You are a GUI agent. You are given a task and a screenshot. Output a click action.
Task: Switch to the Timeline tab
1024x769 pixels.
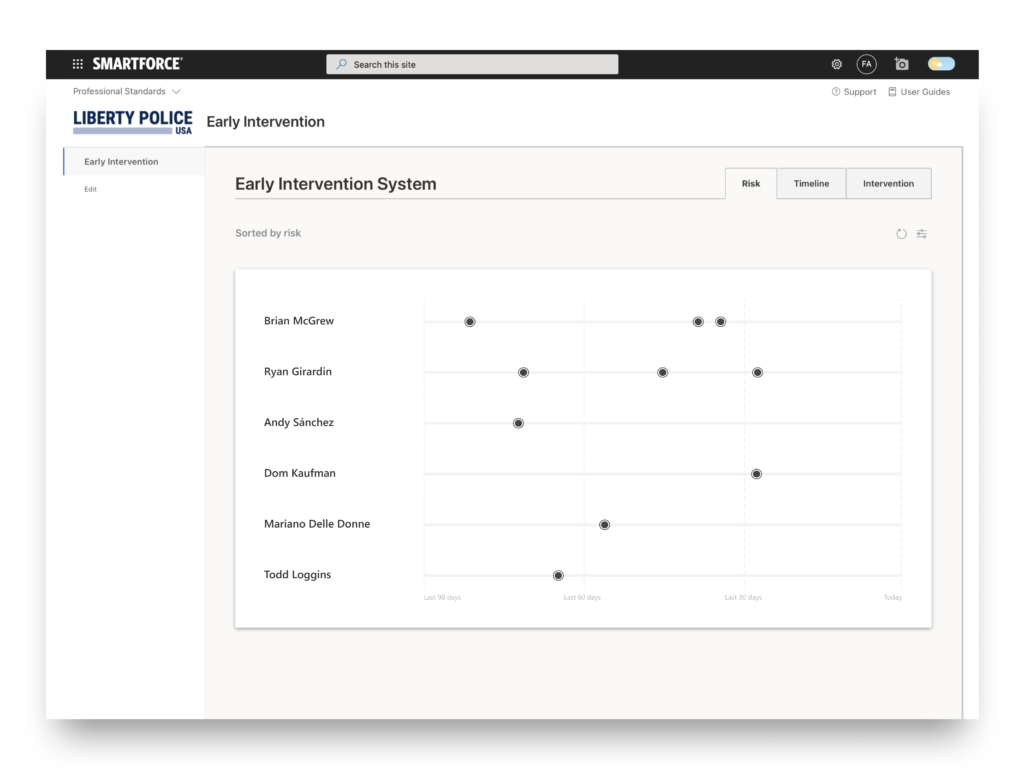point(811,184)
